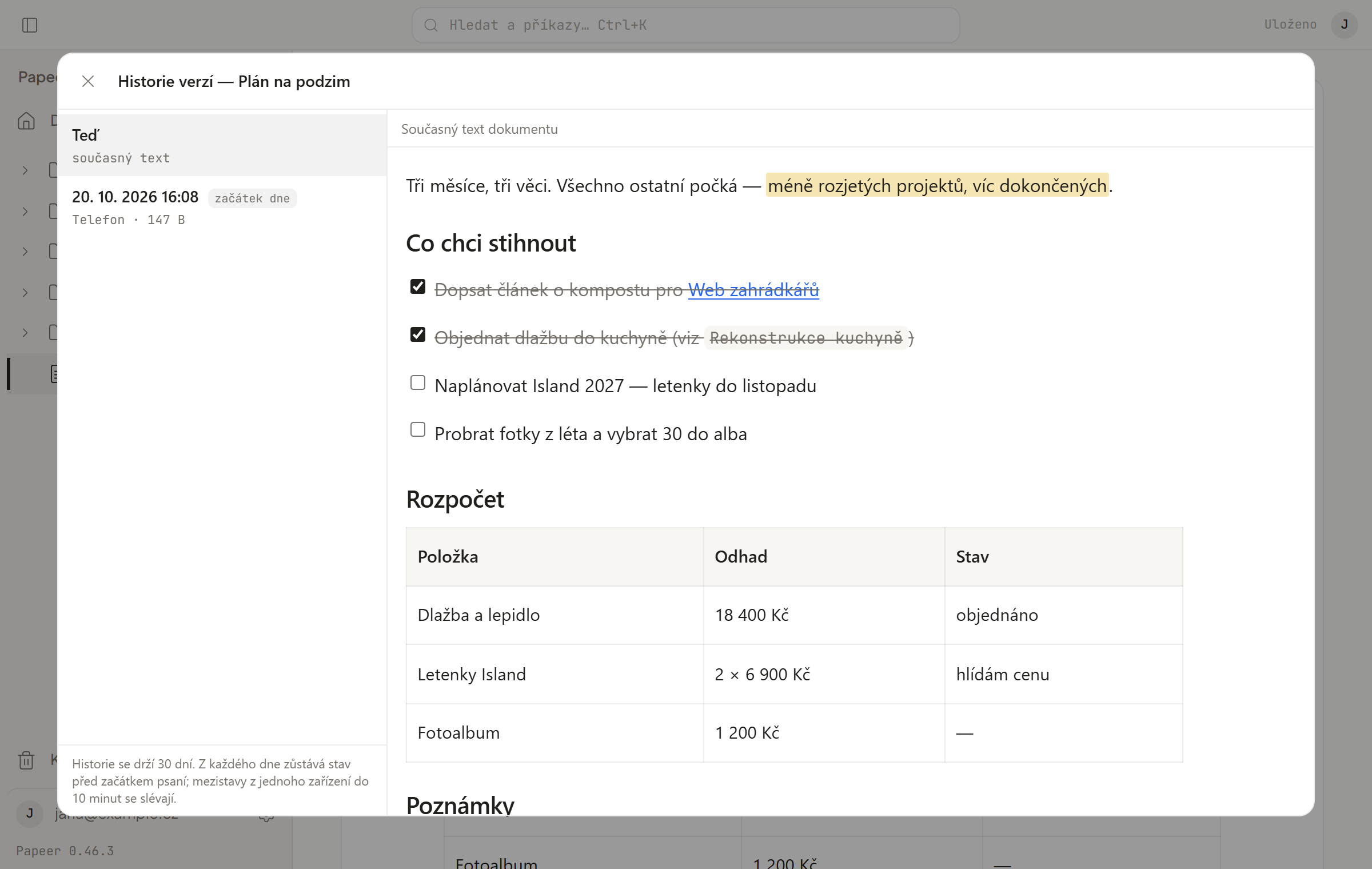Toggle the sidebar panel icon

30,25
